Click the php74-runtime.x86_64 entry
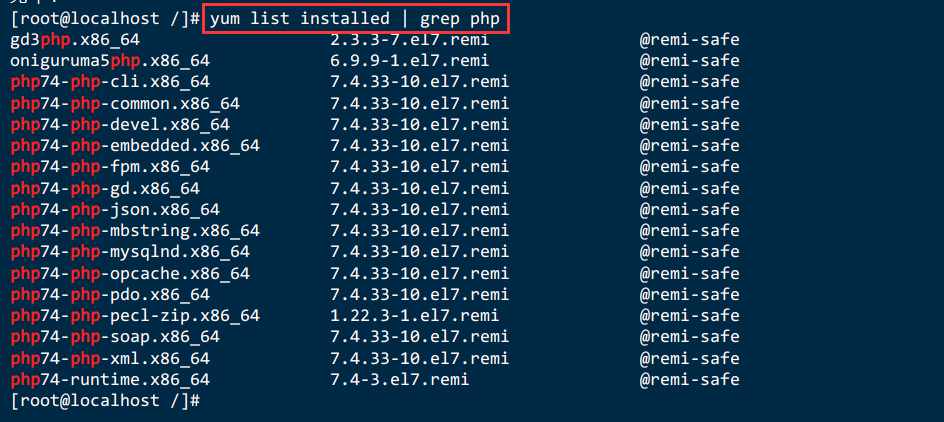 click(x=110, y=379)
